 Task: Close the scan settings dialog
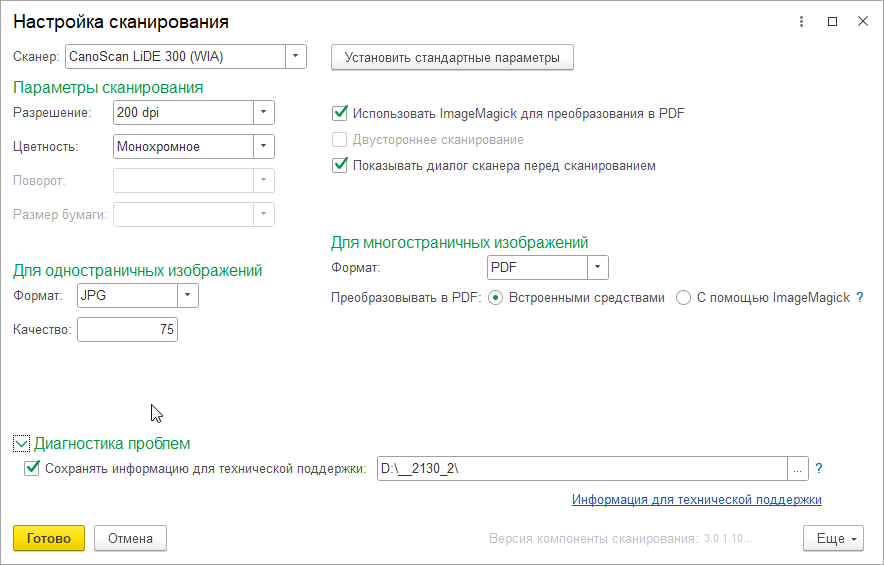point(862,21)
